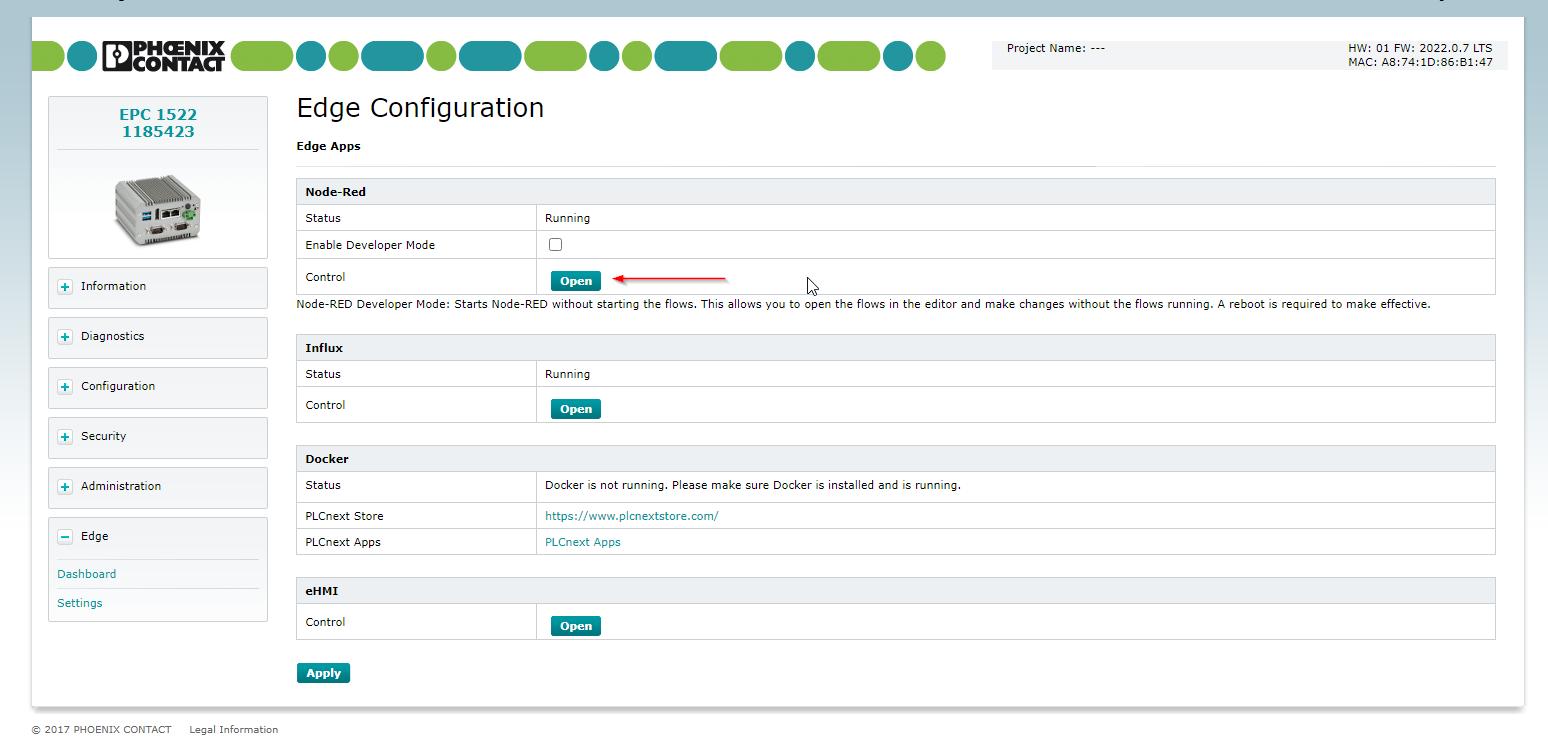1548x752 pixels.
Task: Click the Enable Developer Mode label
Action: tap(370, 245)
